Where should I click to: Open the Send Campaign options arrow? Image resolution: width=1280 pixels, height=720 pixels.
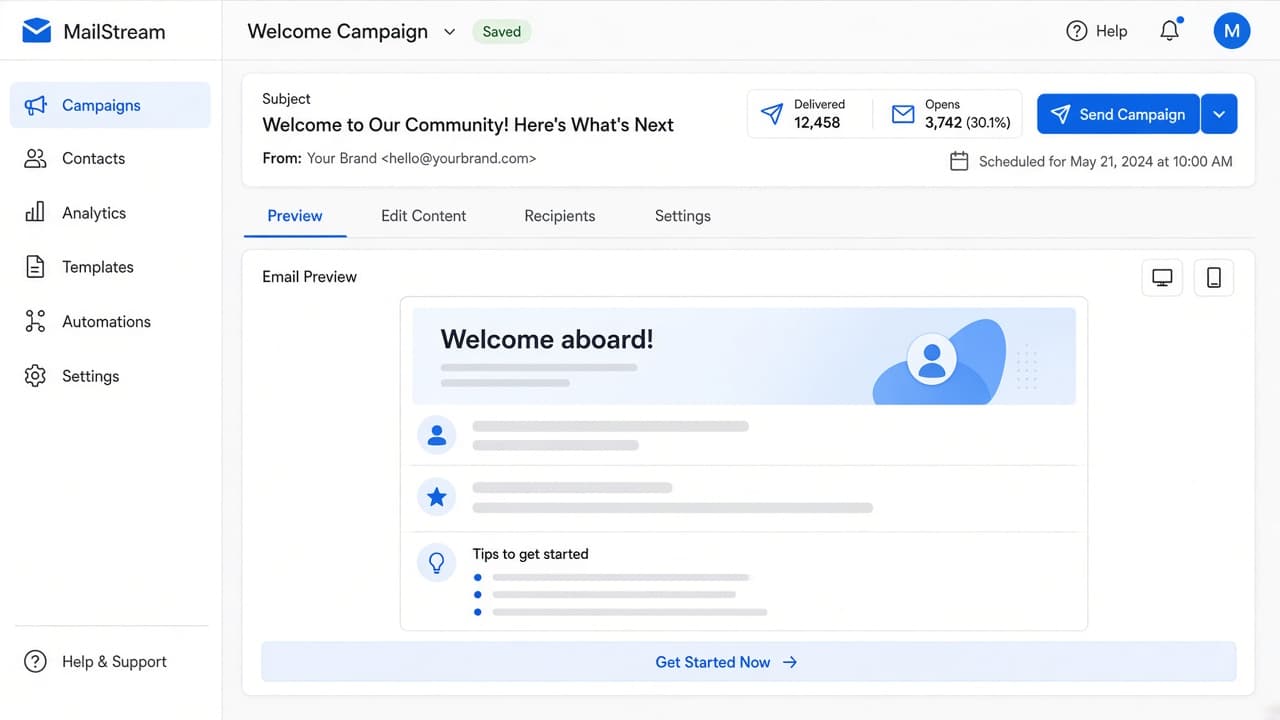1219,114
